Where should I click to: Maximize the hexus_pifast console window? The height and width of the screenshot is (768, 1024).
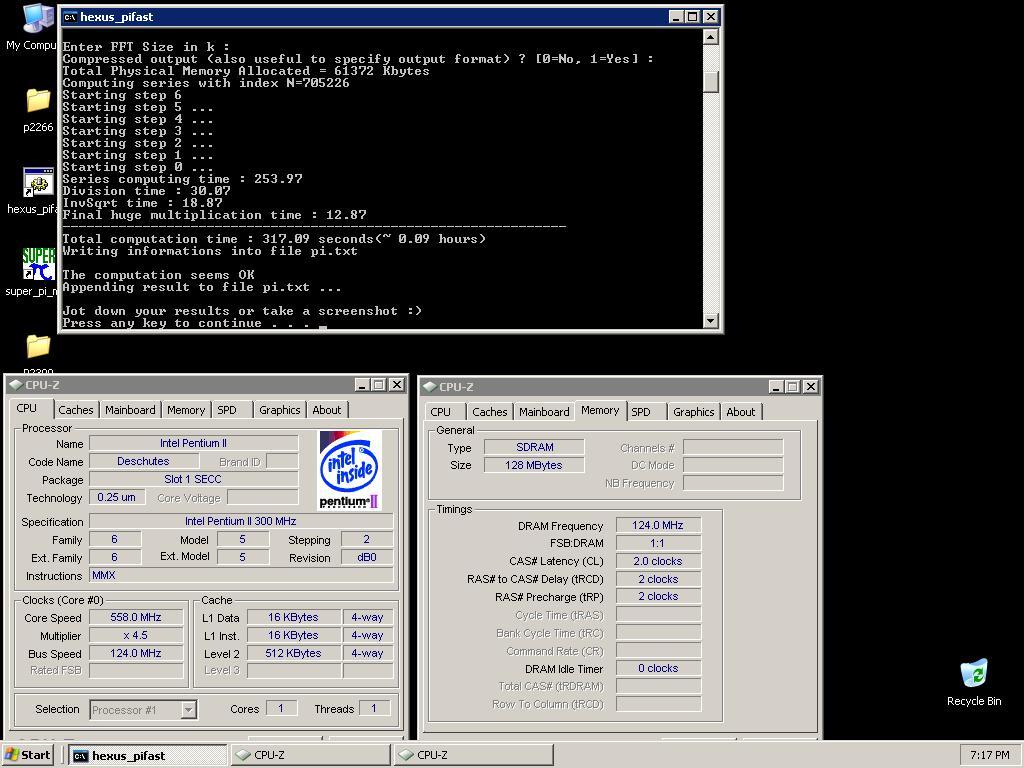pyautogui.click(x=692, y=17)
